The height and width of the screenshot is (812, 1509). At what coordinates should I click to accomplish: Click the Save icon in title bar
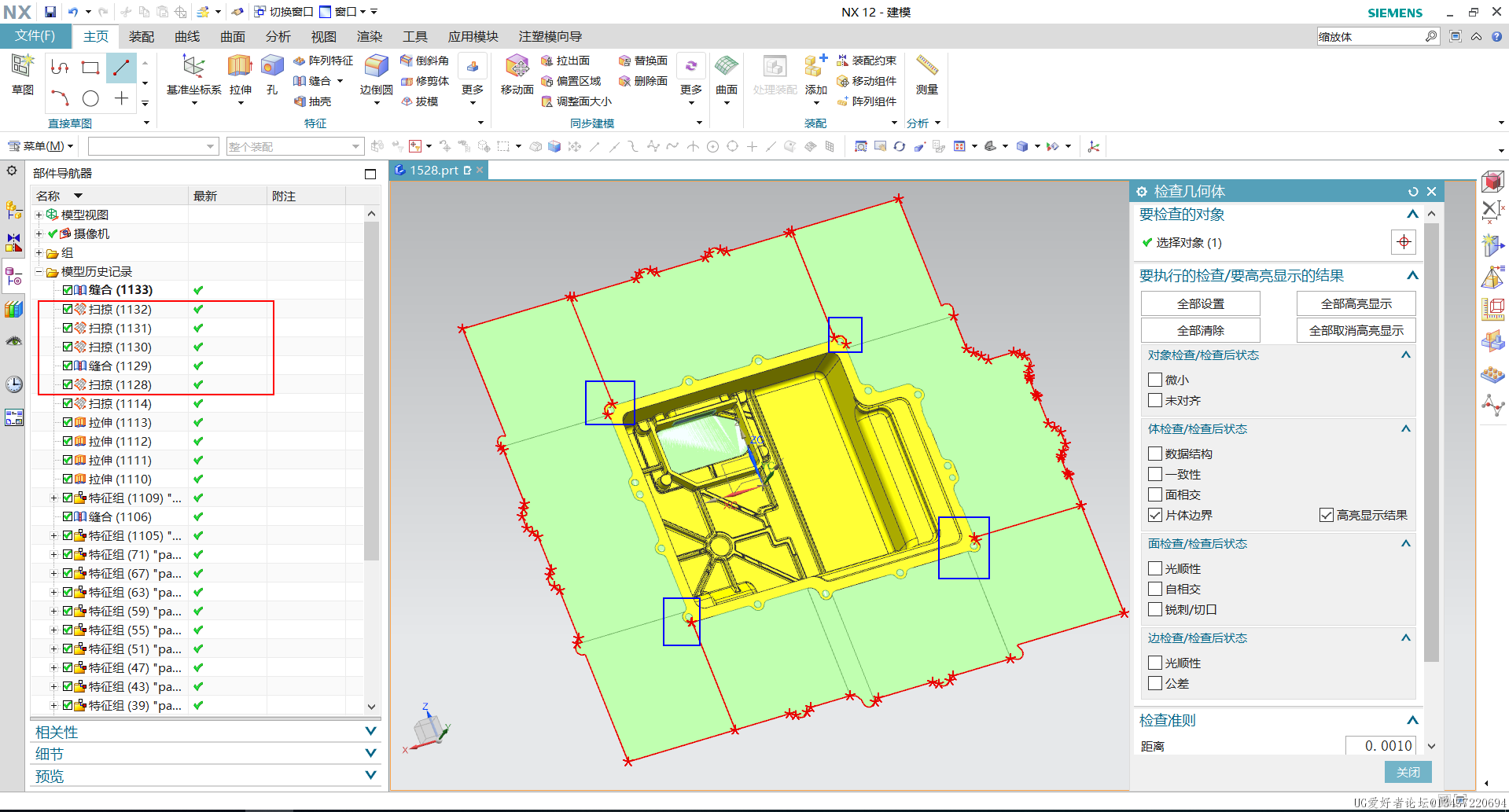50,12
